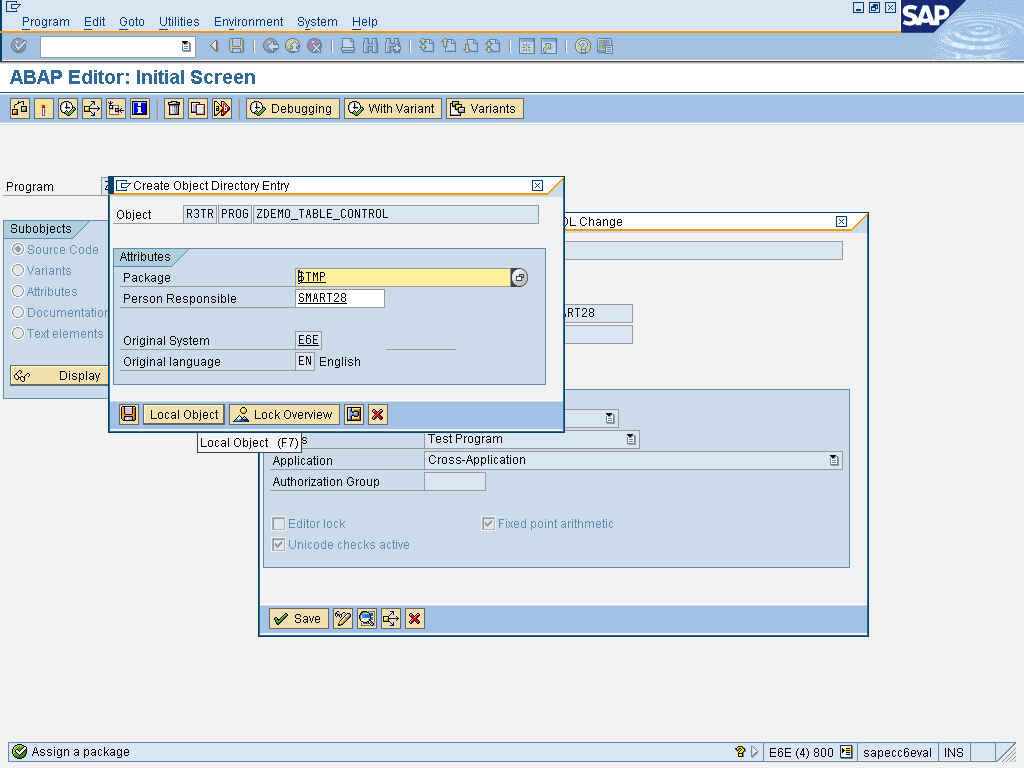Viewport: 1024px width, 768px height.
Task: Click the Original System field E6E
Action: [308, 340]
